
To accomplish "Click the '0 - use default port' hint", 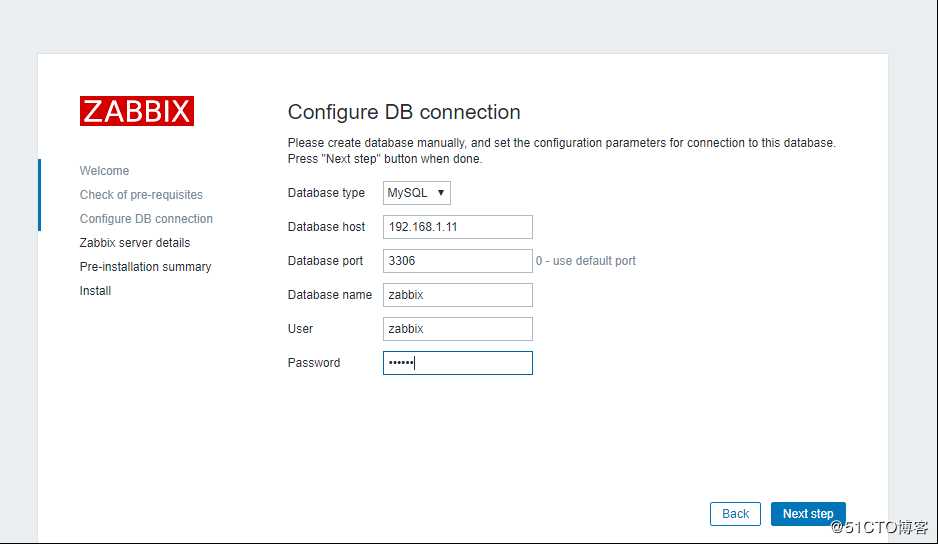I will coord(586,261).
